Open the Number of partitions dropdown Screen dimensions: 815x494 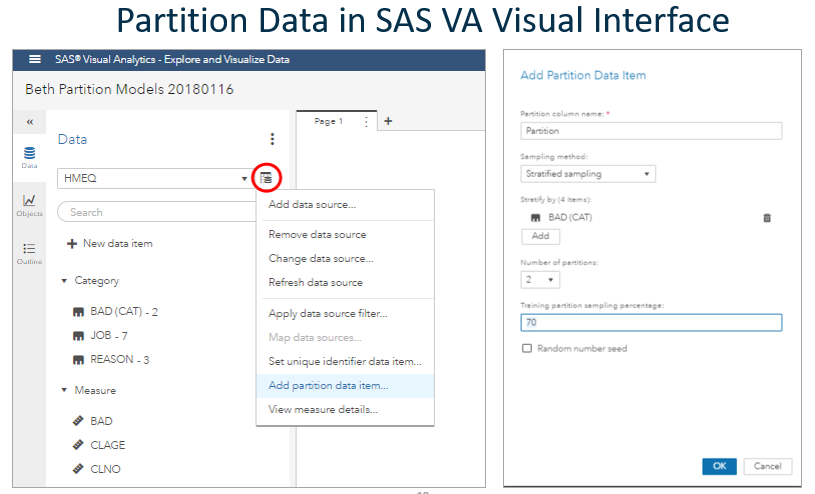pos(540,279)
